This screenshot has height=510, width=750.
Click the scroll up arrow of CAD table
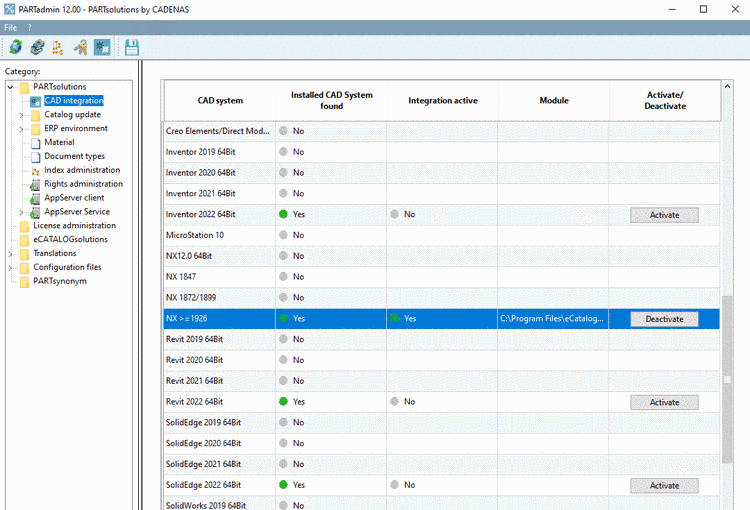click(x=727, y=87)
